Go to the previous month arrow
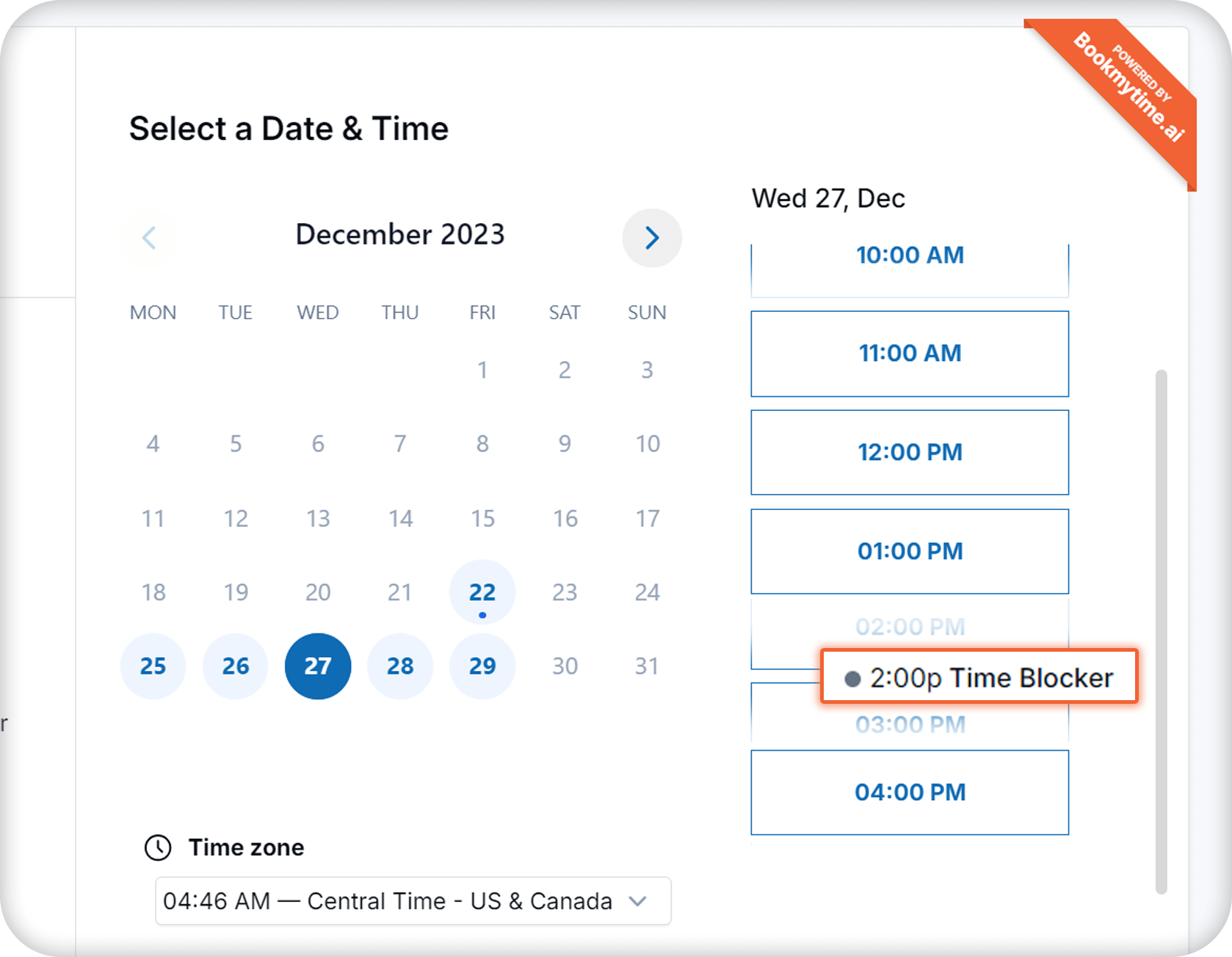This screenshot has height=957, width=1232. coord(149,238)
